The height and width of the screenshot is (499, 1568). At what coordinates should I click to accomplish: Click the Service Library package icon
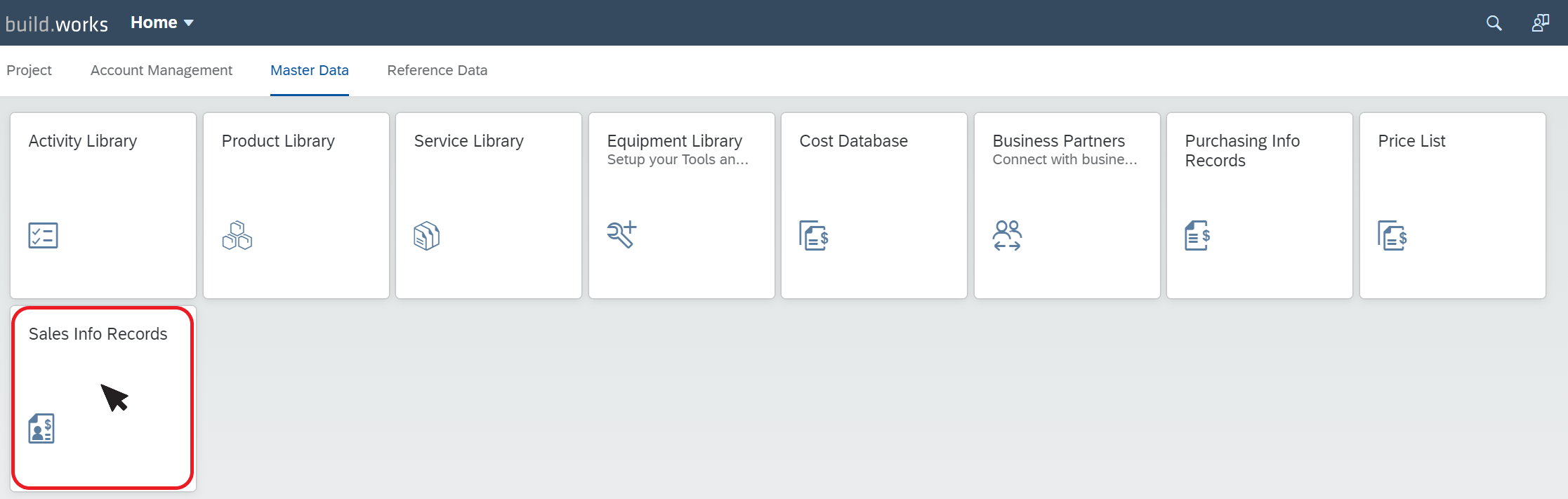(x=427, y=236)
